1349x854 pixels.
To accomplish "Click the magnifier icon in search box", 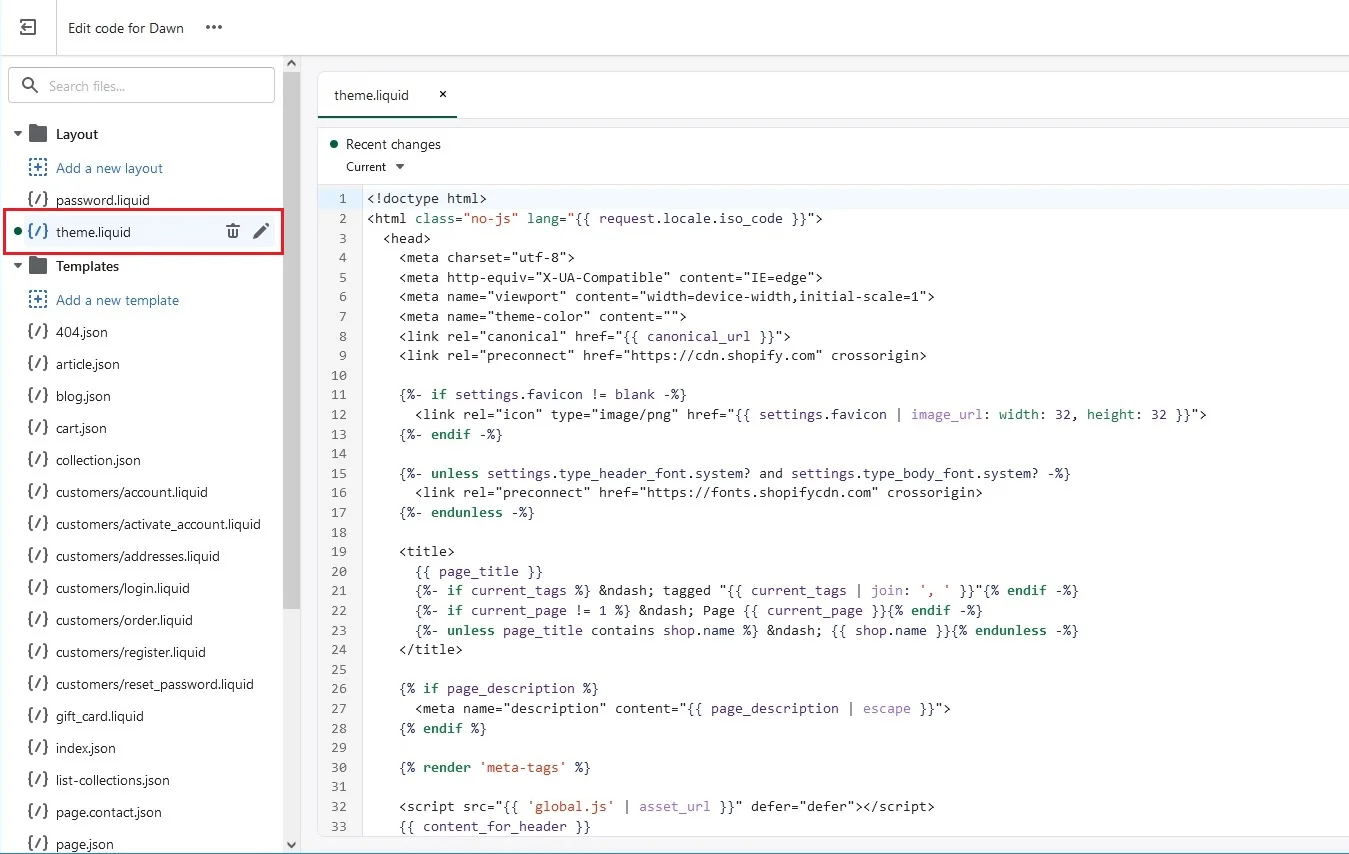I will [x=30, y=86].
